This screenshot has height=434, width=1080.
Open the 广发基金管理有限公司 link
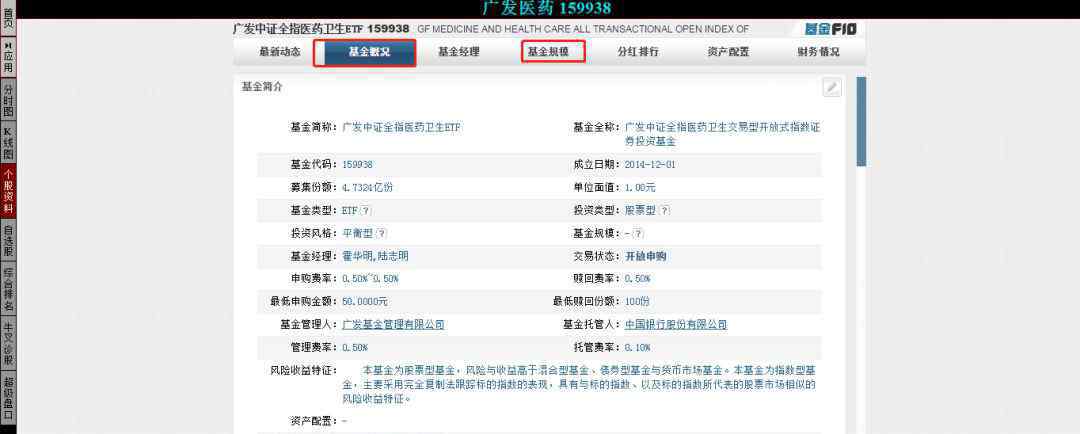pyautogui.click(x=393, y=324)
